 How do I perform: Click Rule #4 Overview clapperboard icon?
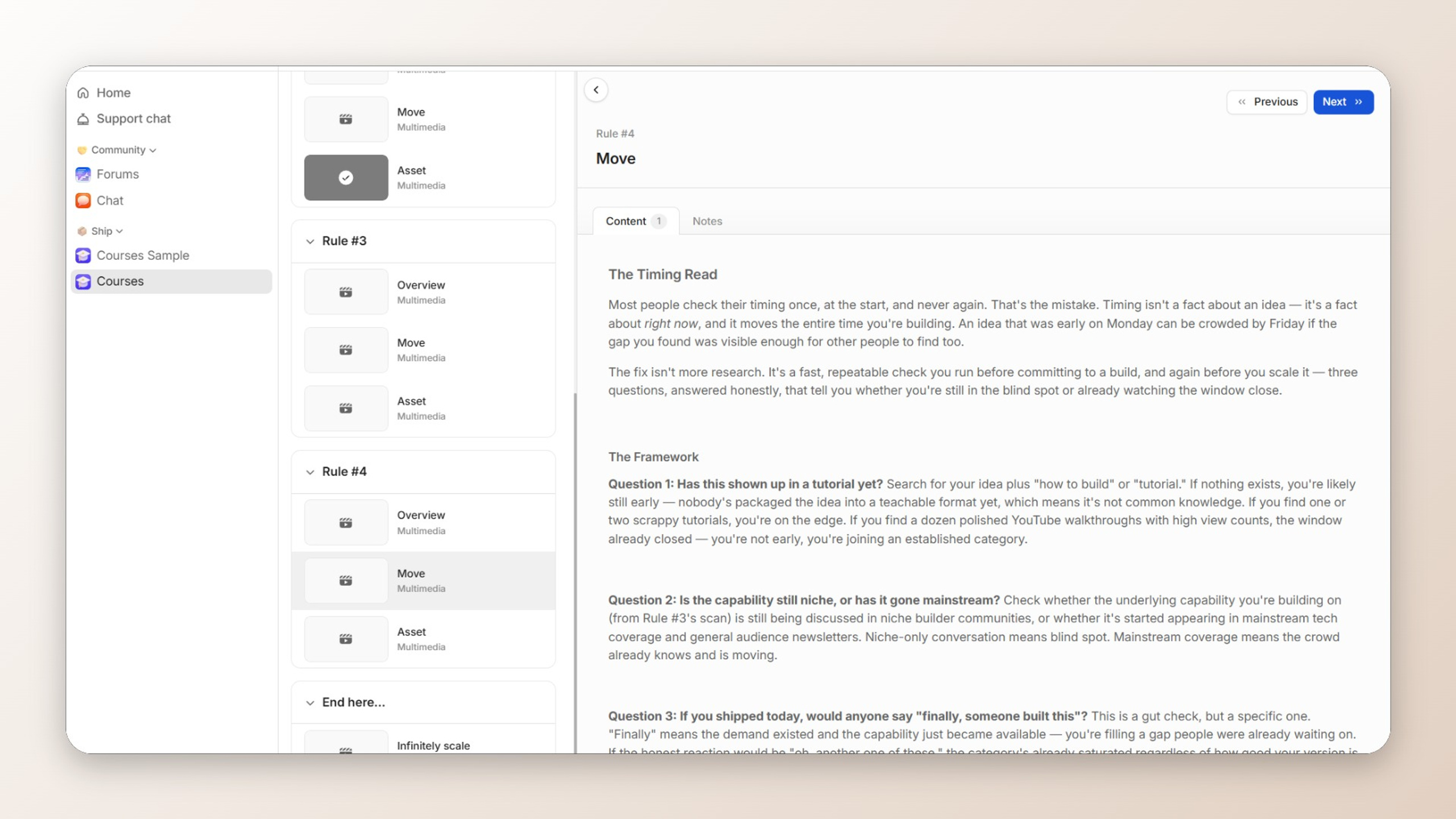(x=346, y=523)
